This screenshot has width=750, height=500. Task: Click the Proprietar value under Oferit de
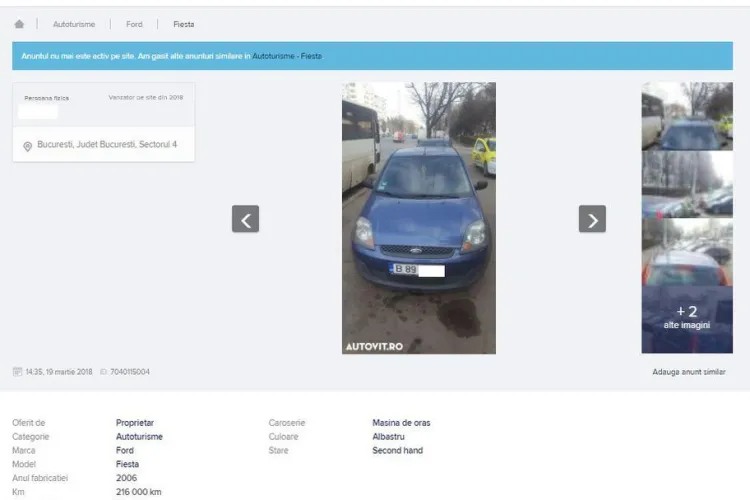(135, 423)
